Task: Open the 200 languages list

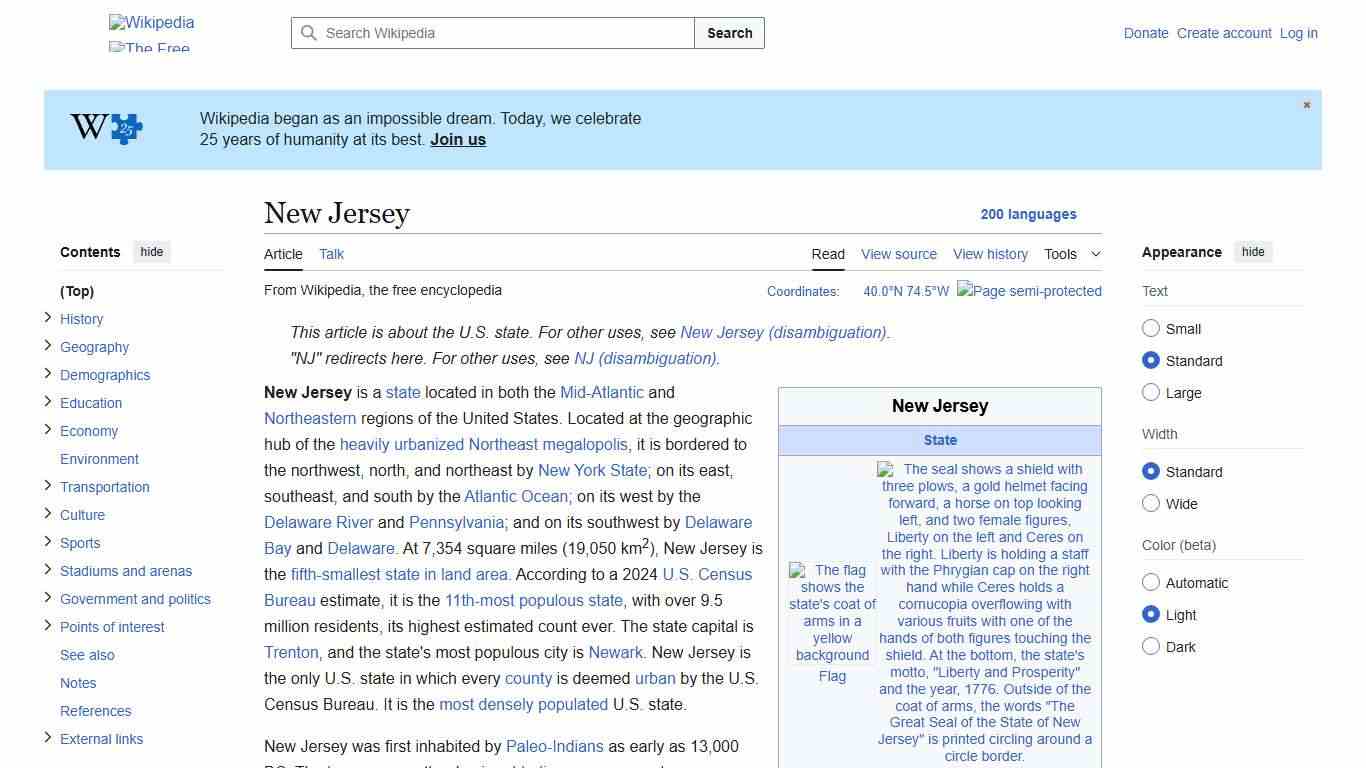Action: pyautogui.click(x=1029, y=214)
